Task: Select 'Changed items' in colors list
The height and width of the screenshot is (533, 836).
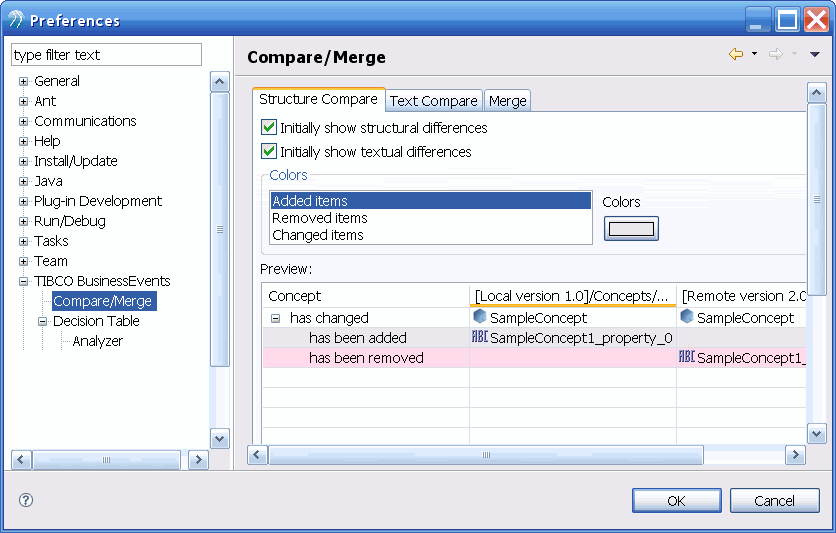Action: [x=431, y=235]
